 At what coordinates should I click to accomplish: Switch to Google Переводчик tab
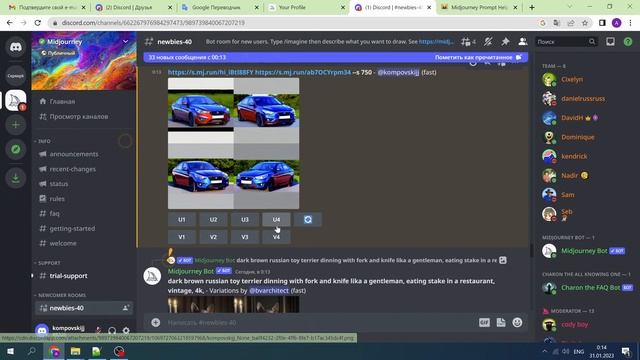220,7
